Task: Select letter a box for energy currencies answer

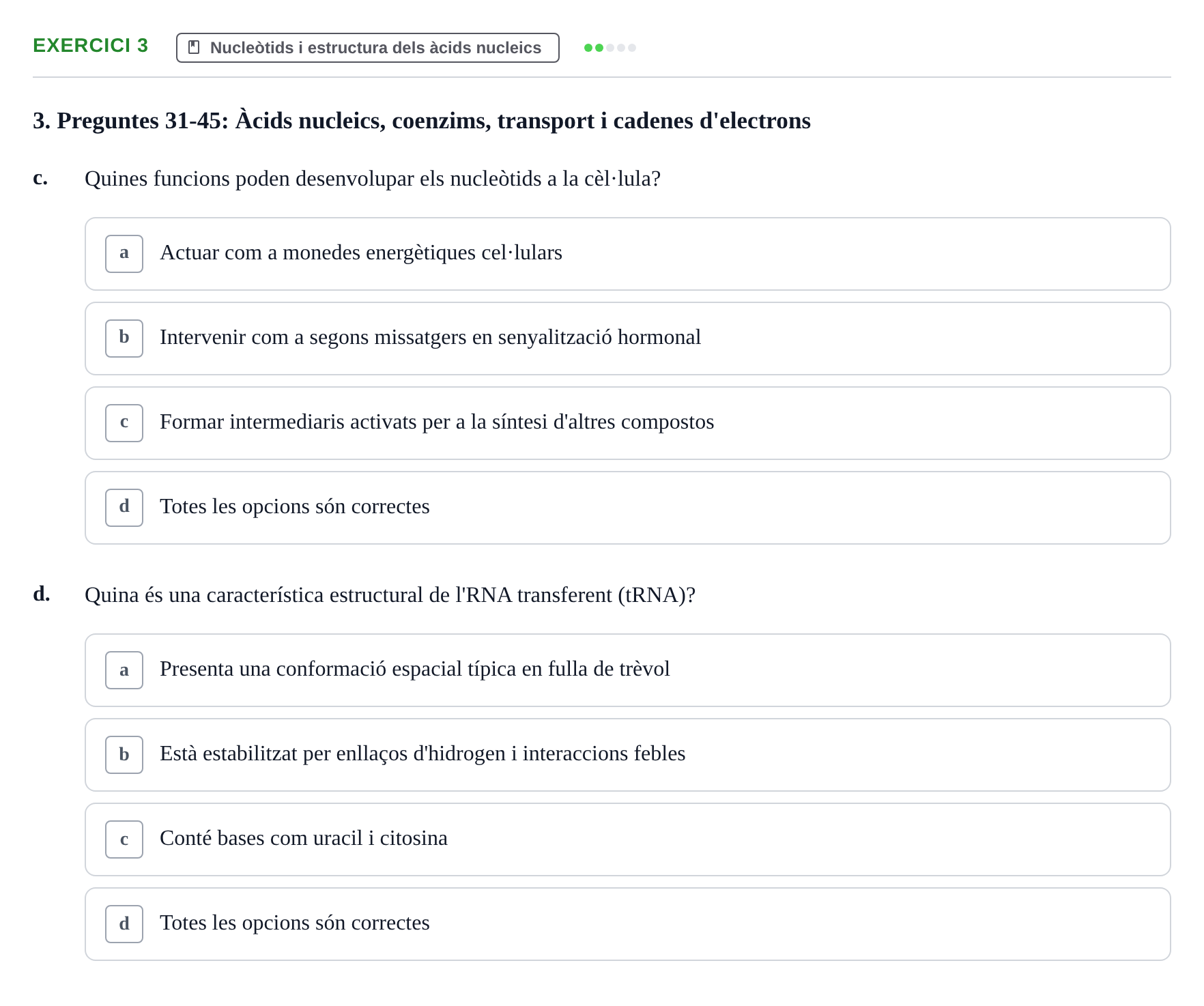Action: click(x=124, y=254)
